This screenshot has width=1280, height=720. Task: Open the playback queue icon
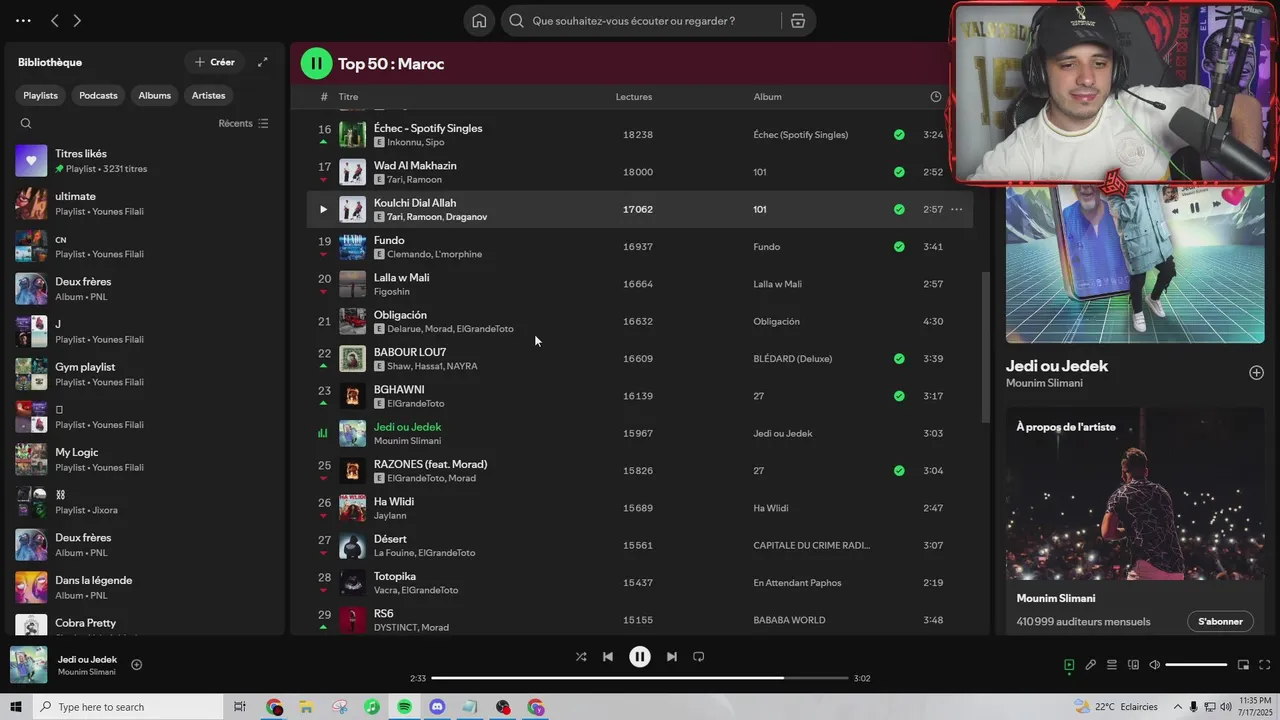(1112, 665)
